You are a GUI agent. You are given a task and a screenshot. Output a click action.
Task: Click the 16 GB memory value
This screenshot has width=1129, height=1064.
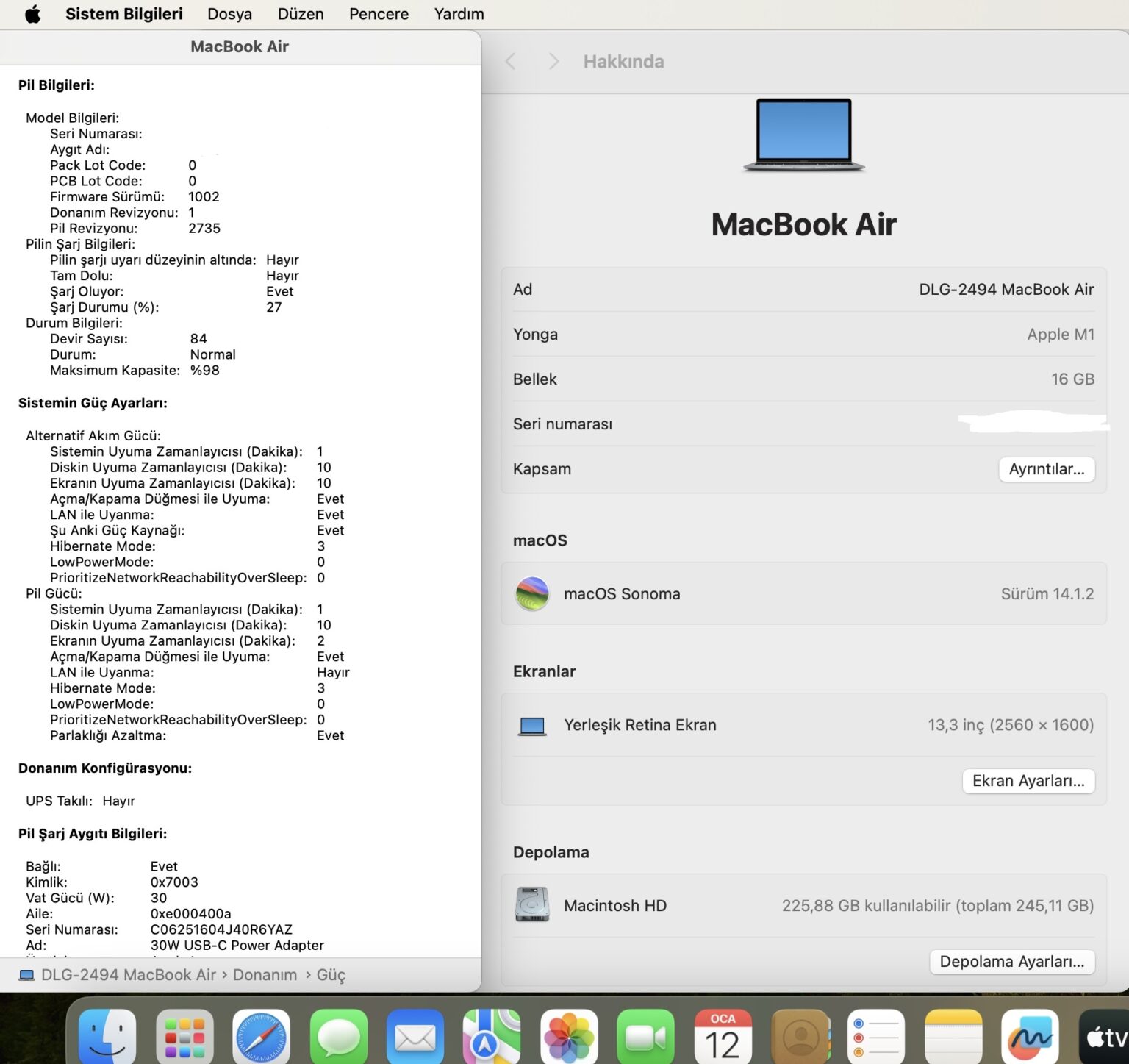pyautogui.click(x=1072, y=379)
